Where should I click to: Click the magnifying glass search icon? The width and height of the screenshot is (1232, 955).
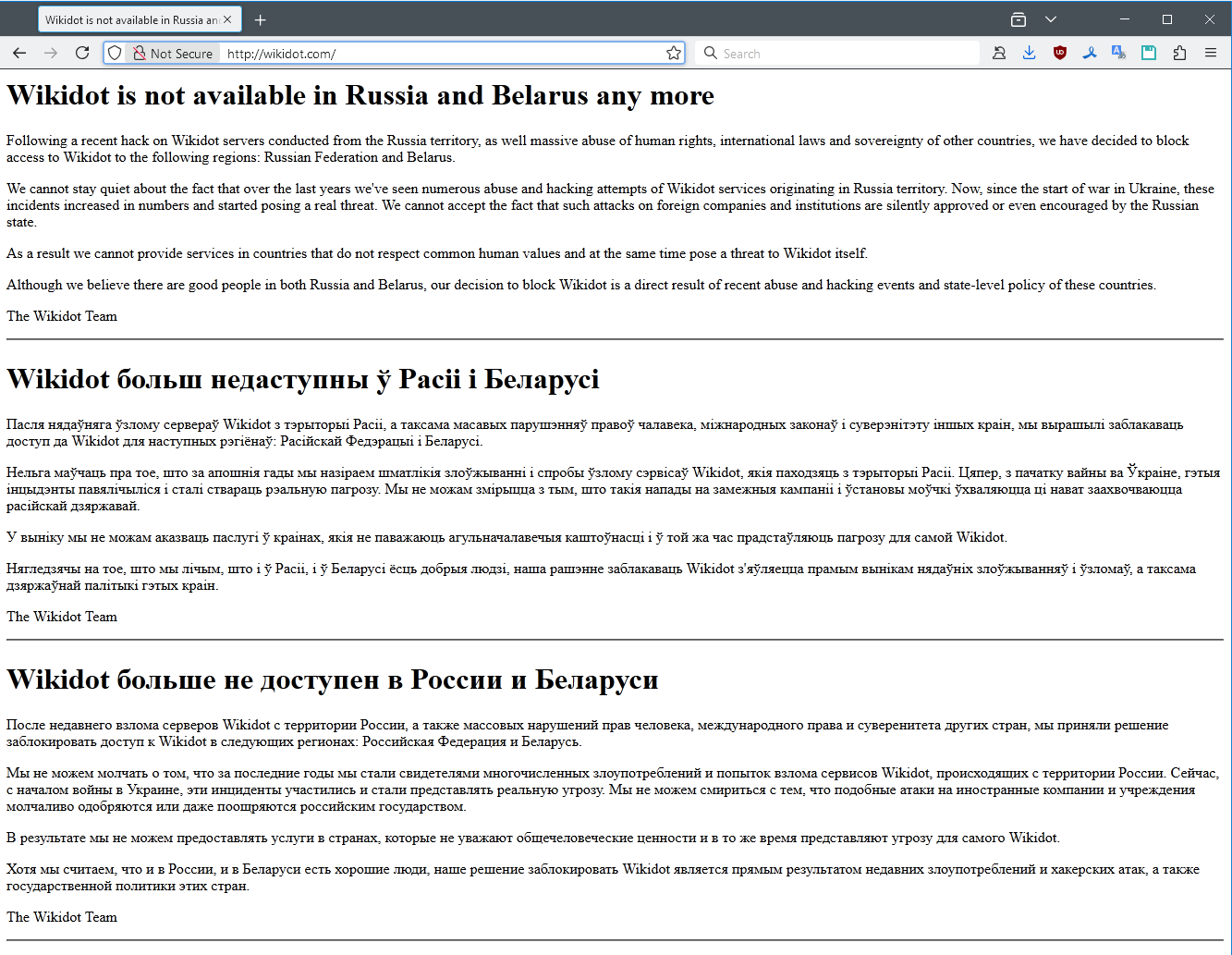710,54
